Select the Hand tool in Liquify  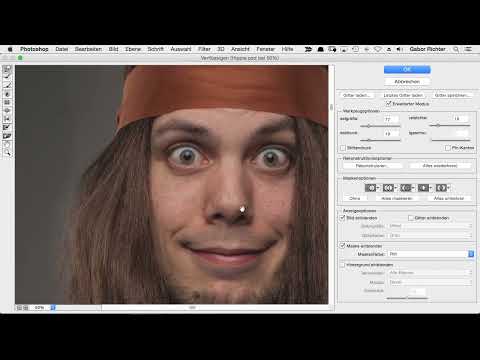point(7,145)
